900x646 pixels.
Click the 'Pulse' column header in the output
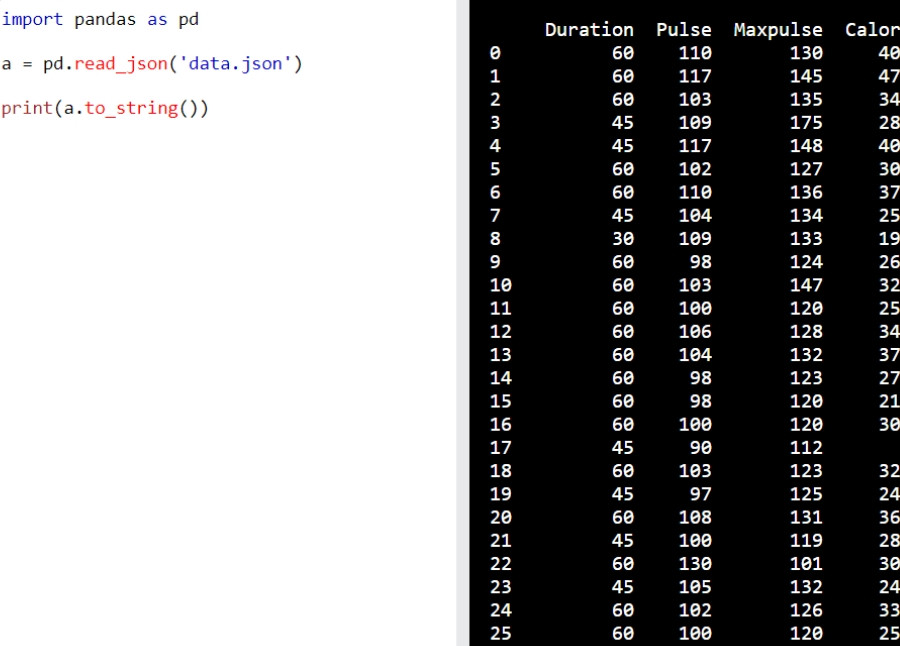tap(684, 30)
